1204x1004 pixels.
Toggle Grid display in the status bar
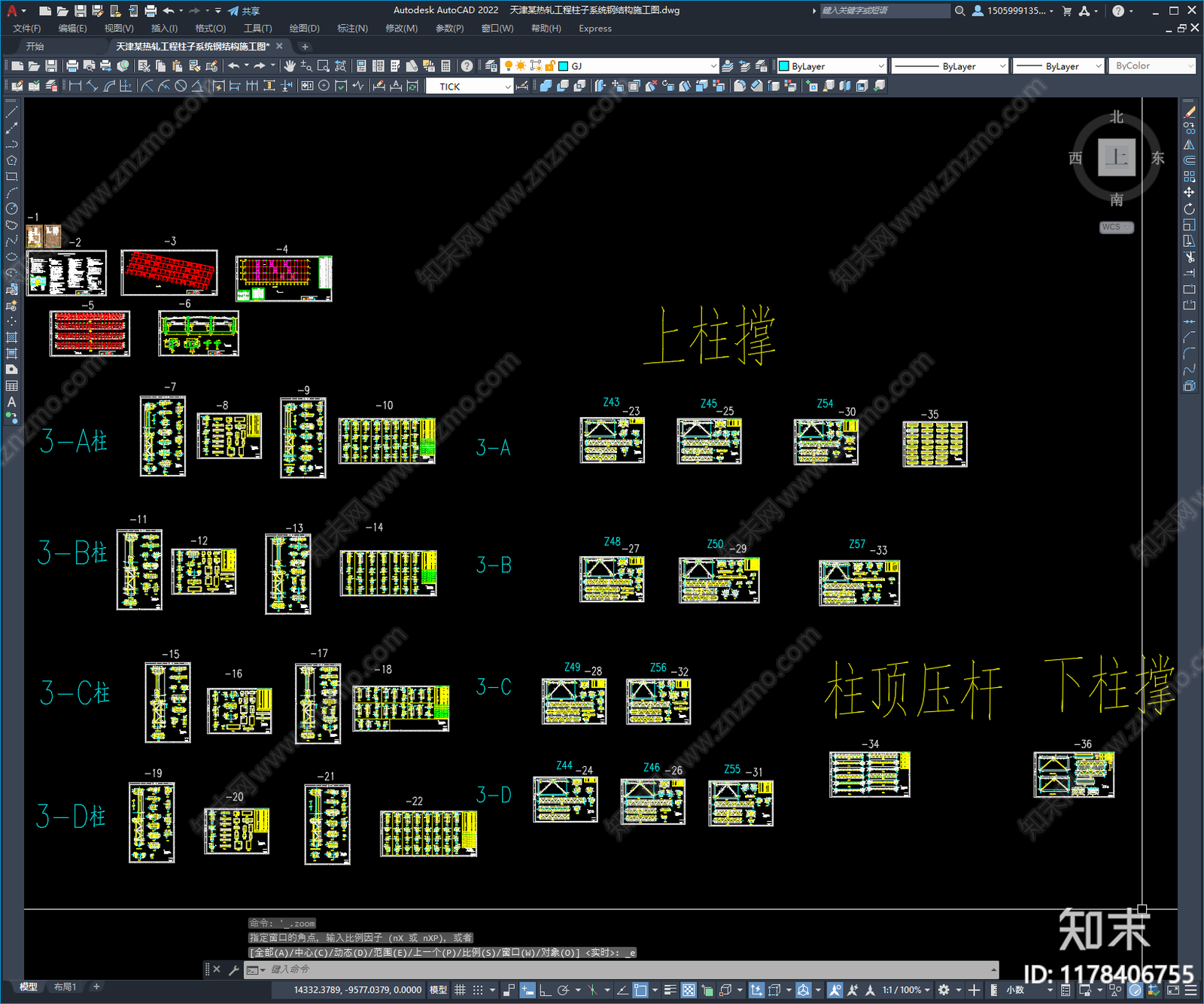pyautogui.click(x=461, y=990)
